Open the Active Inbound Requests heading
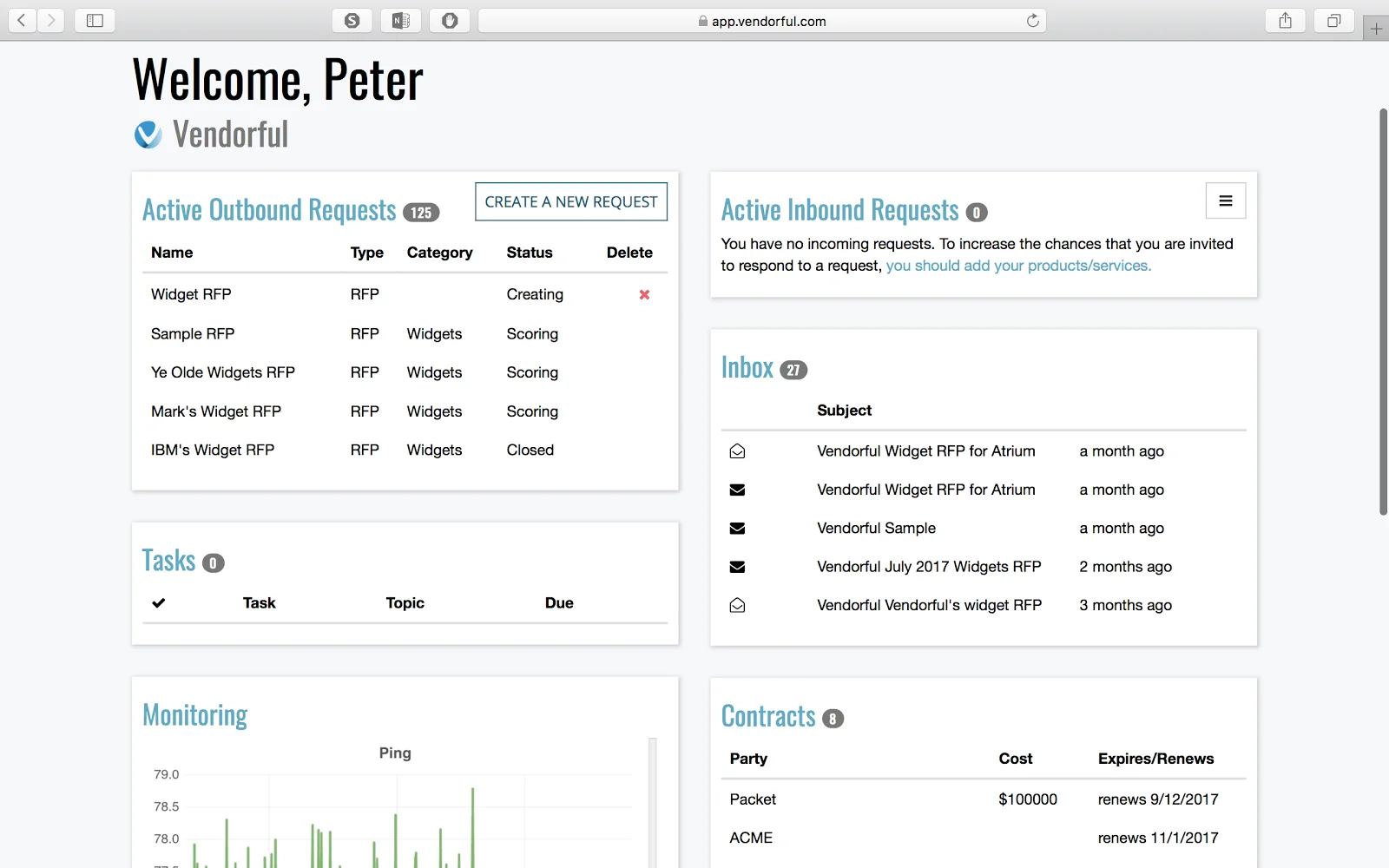Viewport: 1389px width, 868px height. (x=839, y=210)
